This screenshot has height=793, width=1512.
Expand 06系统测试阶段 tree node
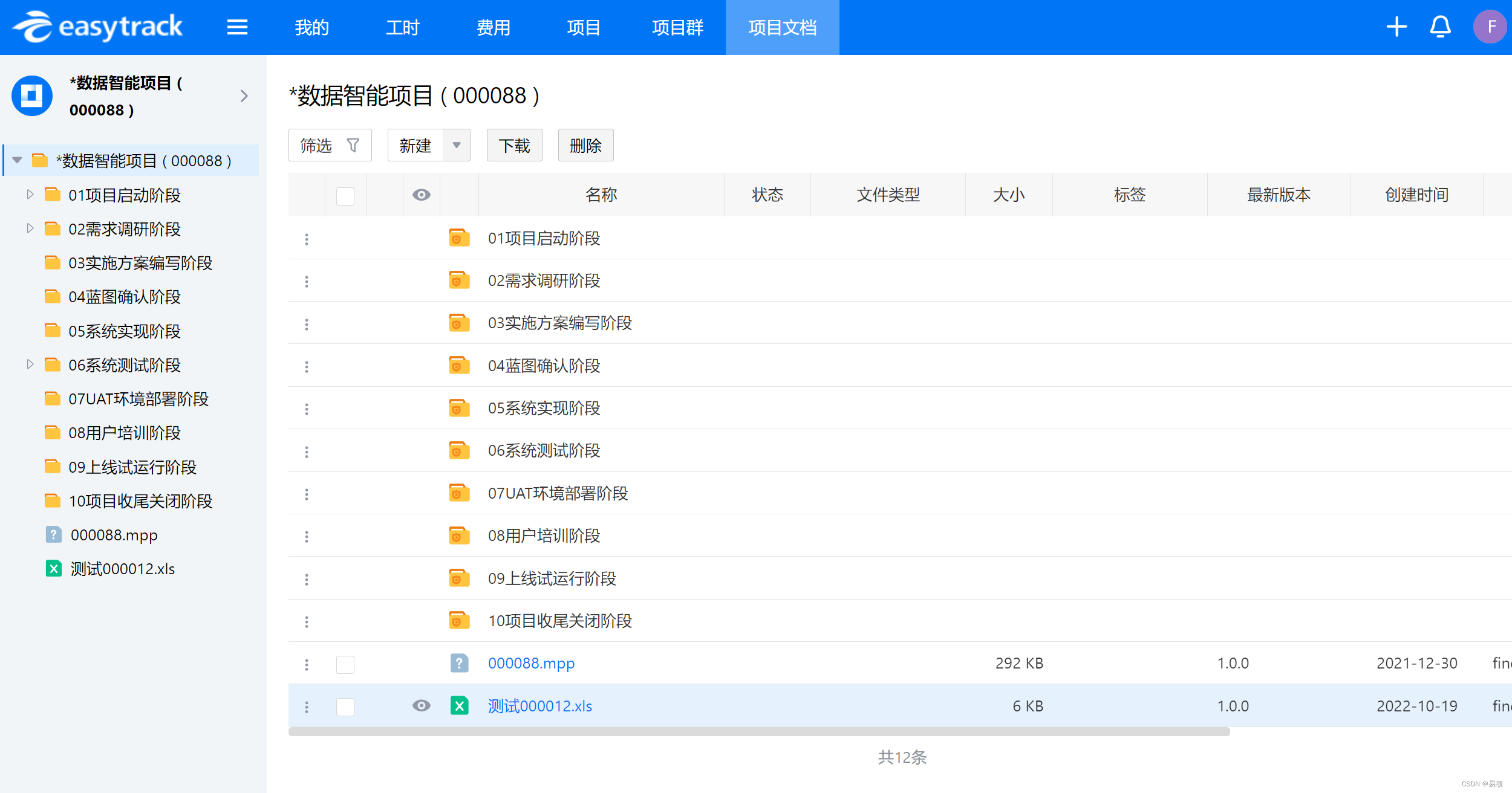point(30,364)
